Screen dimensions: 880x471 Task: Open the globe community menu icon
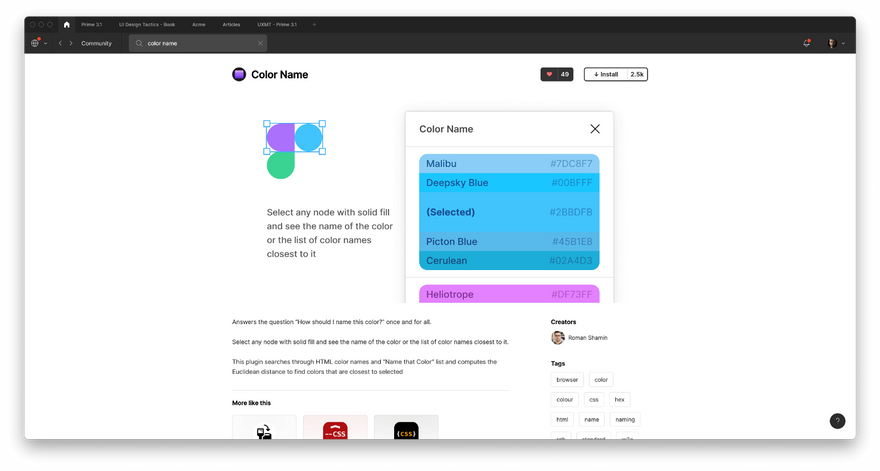coord(35,43)
